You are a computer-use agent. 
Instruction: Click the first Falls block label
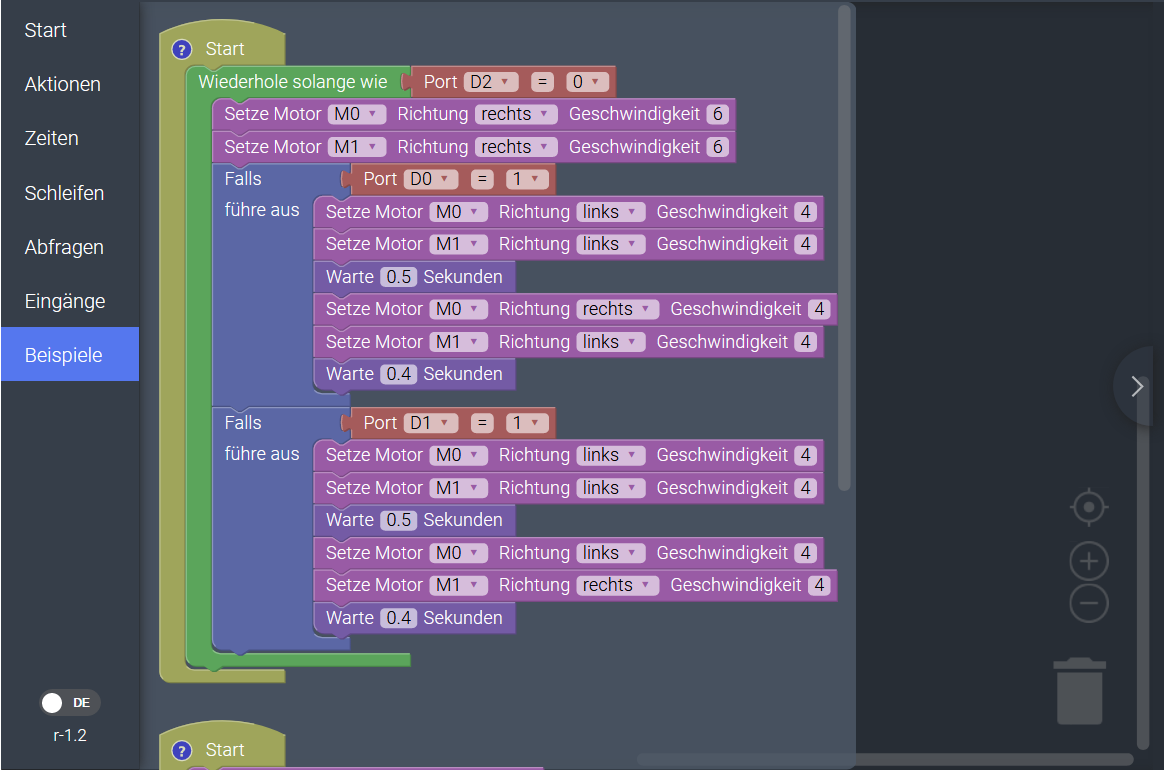click(x=243, y=179)
